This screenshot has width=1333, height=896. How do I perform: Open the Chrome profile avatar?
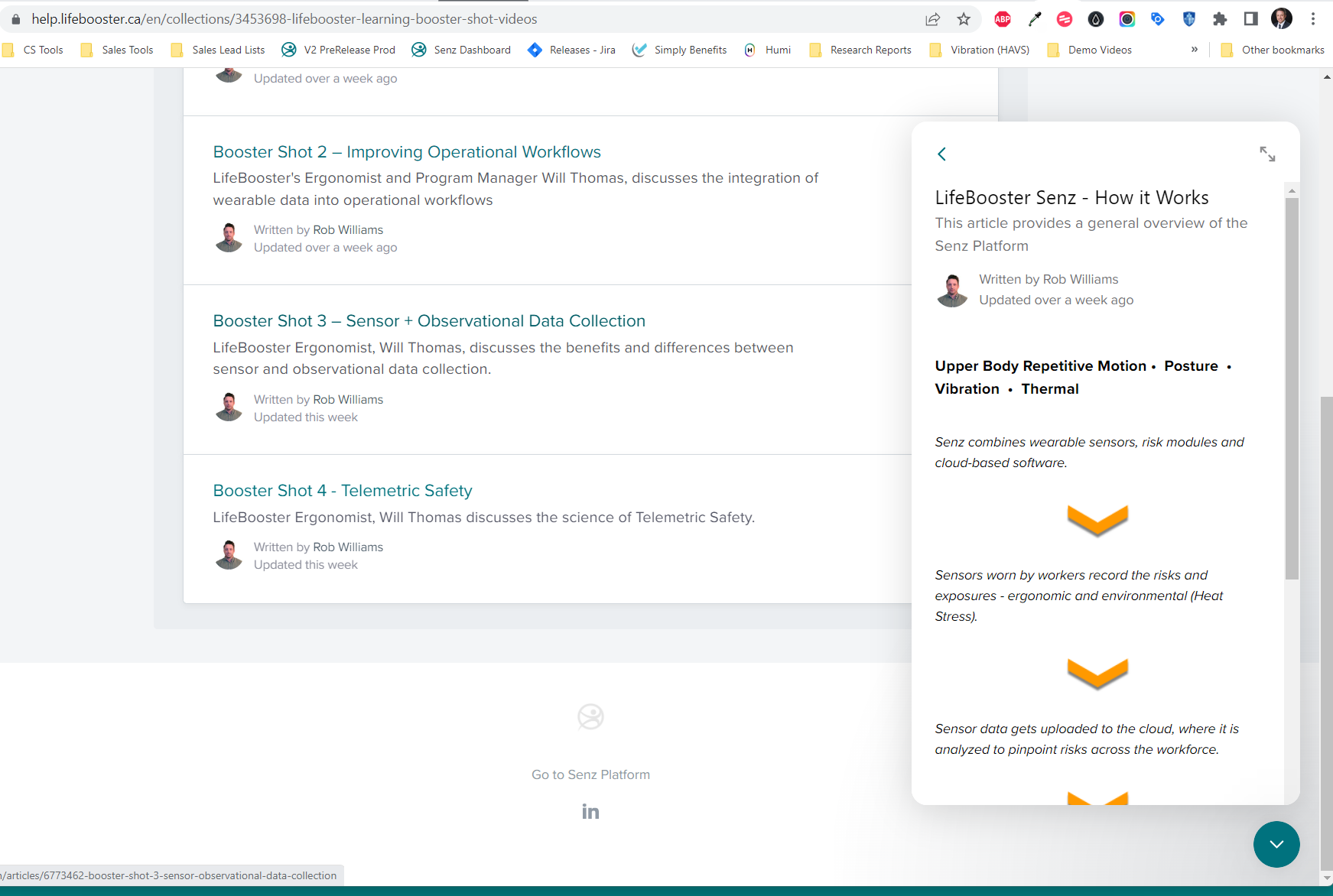[x=1282, y=19]
